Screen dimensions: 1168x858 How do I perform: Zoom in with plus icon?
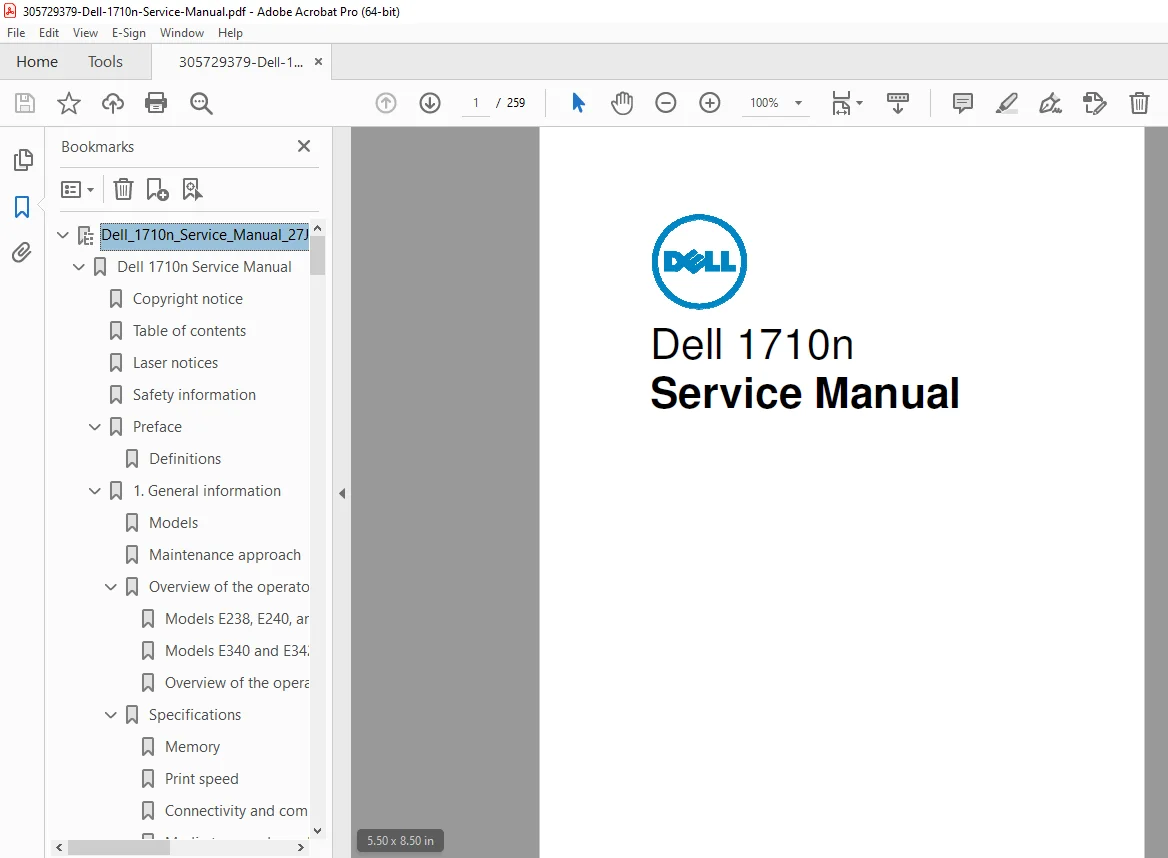click(710, 103)
